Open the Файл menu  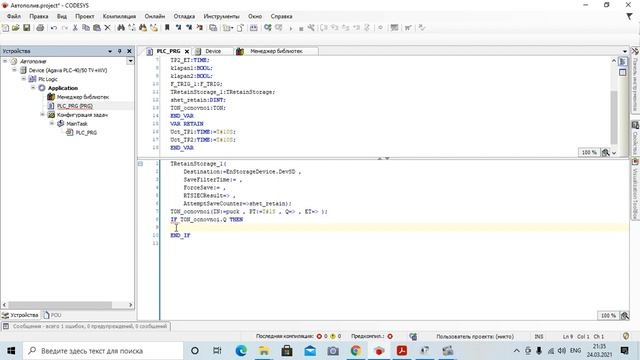click(14, 16)
